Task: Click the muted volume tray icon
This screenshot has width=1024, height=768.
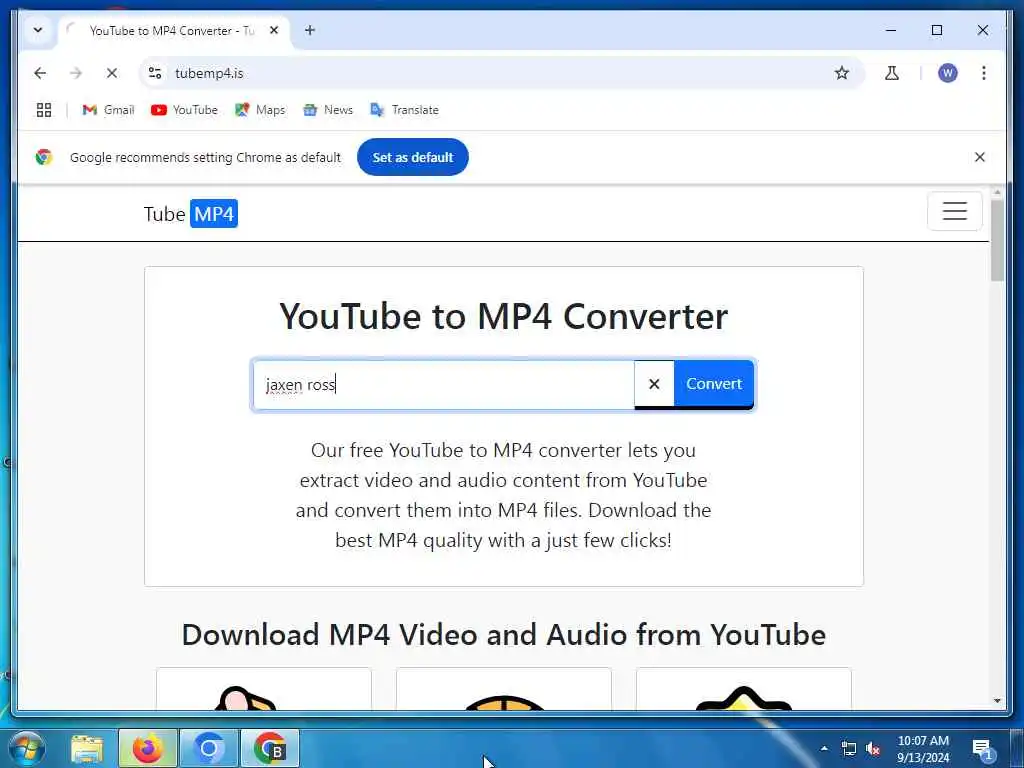Action: click(872, 748)
